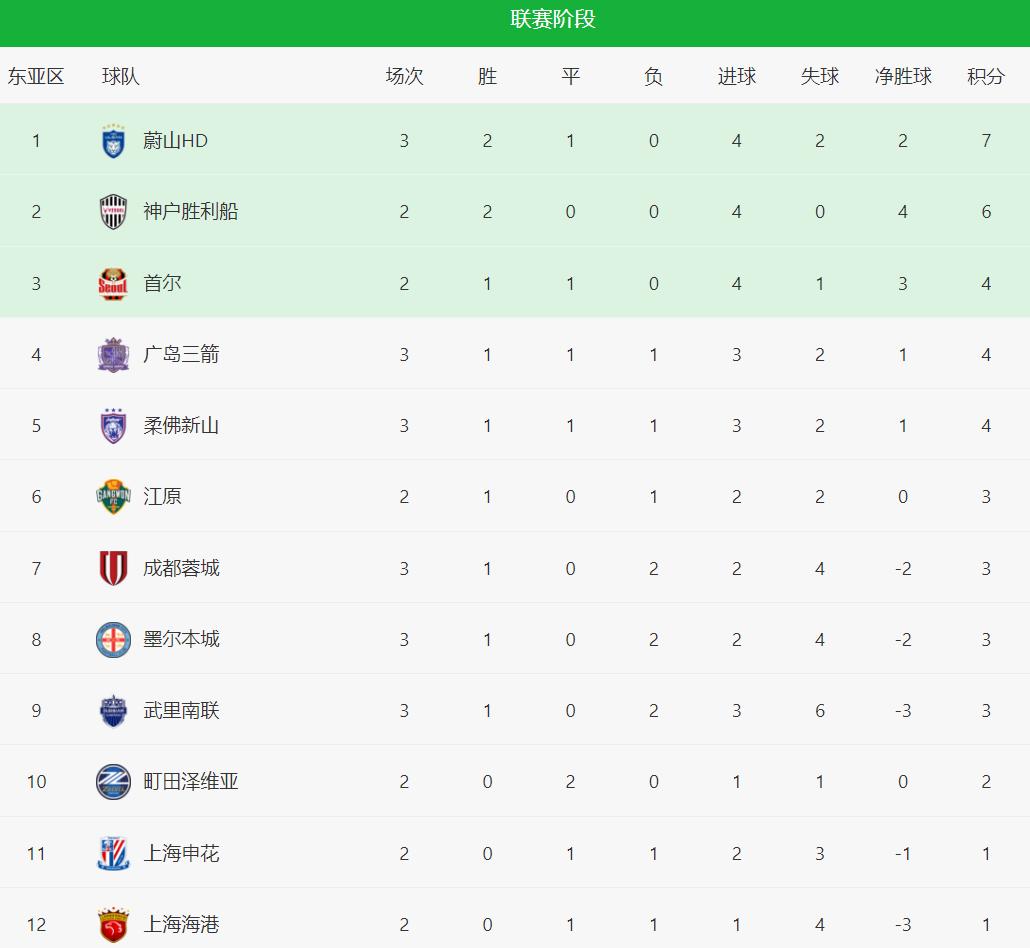Click the 上海申花 team crest
Screen dimensions: 1030x948
pos(113,853)
